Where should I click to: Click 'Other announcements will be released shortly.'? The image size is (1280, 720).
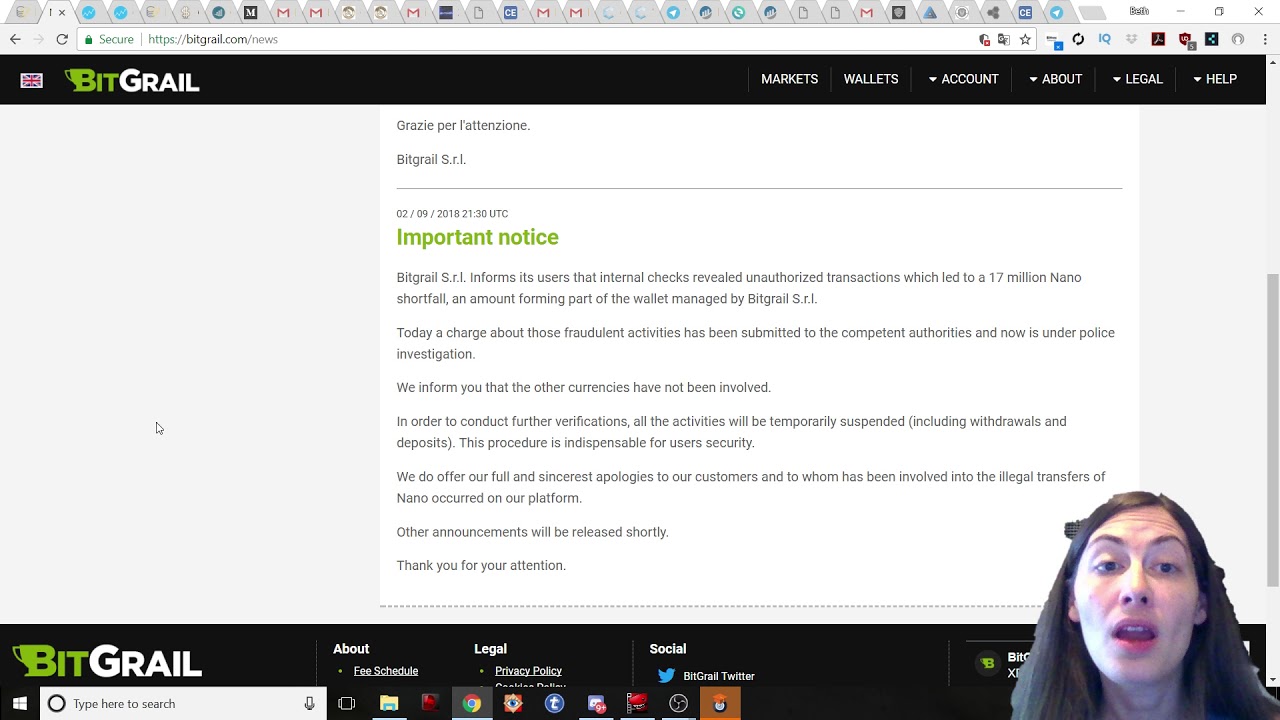click(x=532, y=532)
